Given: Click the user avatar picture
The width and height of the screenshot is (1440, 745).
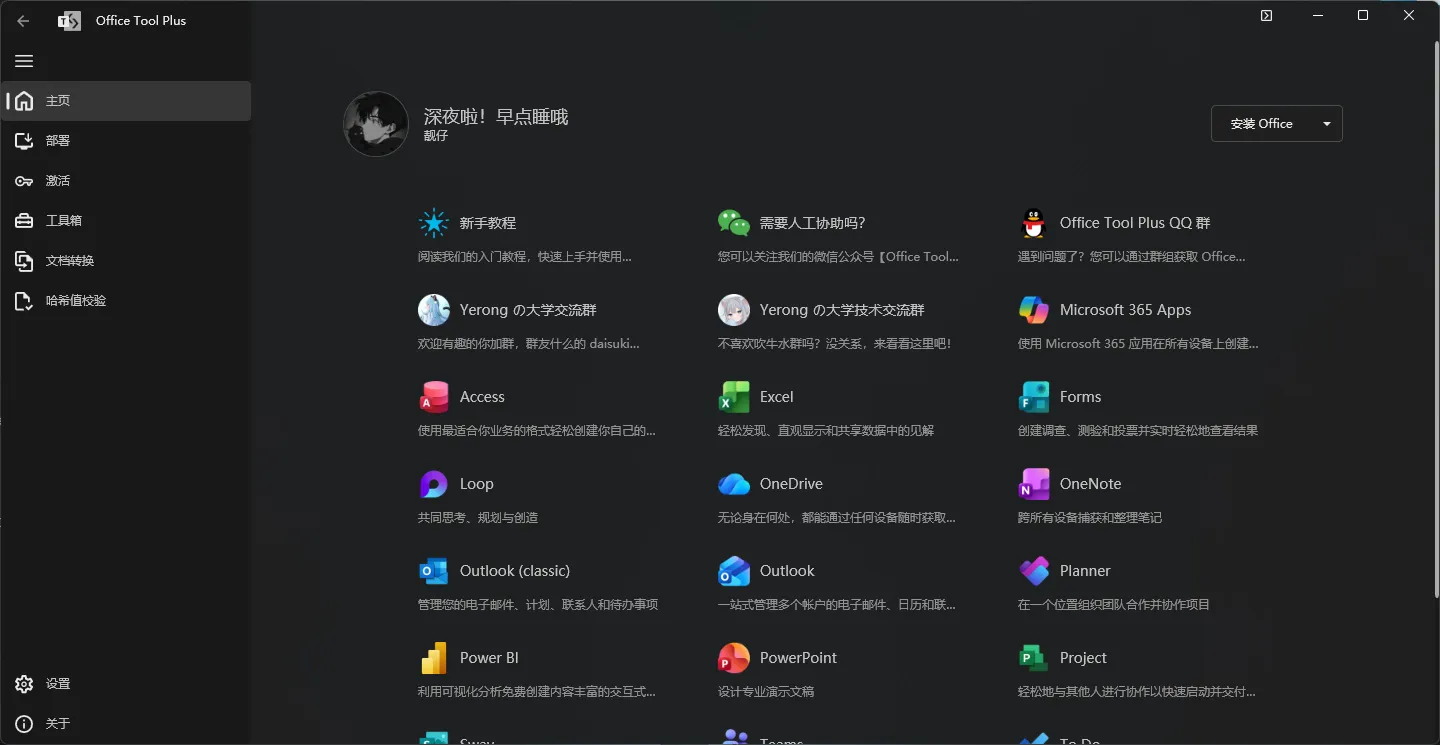Looking at the screenshot, I should pos(376,124).
